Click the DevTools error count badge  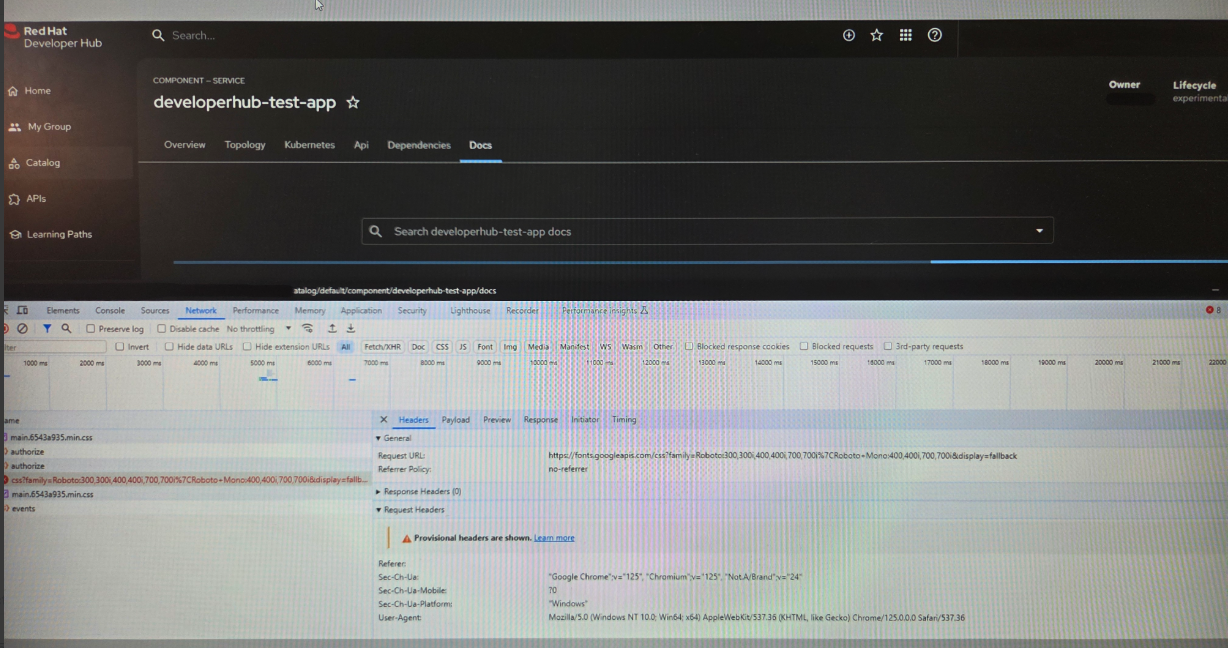click(1214, 311)
